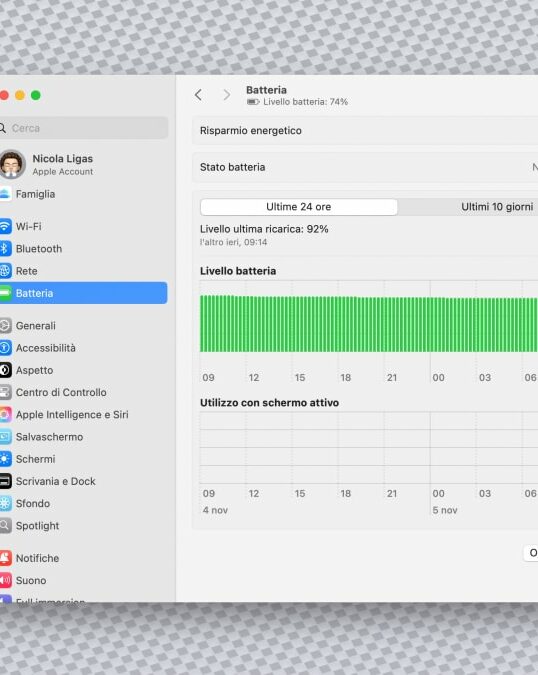Click the Apple Account label
The image size is (538, 675).
[x=63, y=171]
